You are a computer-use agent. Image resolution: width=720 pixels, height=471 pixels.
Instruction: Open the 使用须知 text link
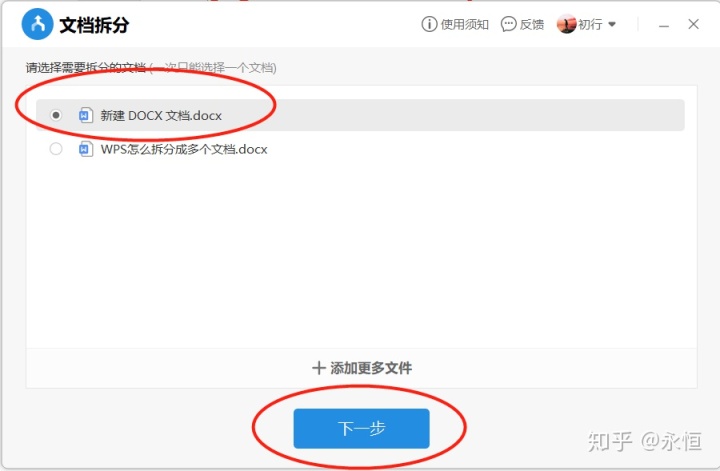pos(464,24)
